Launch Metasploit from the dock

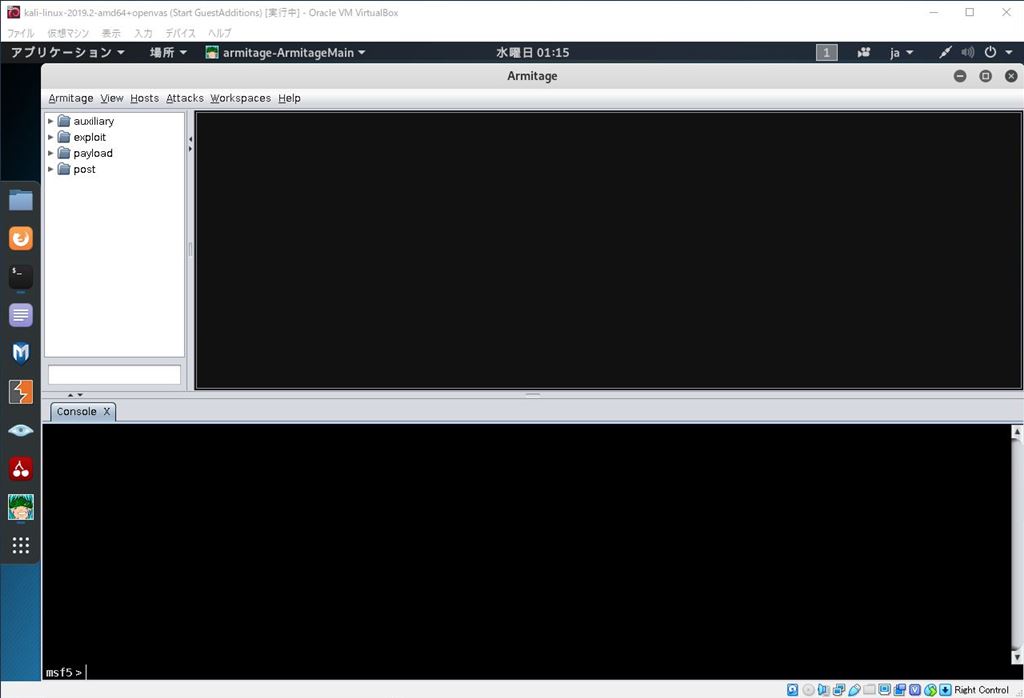pyautogui.click(x=21, y=353)
